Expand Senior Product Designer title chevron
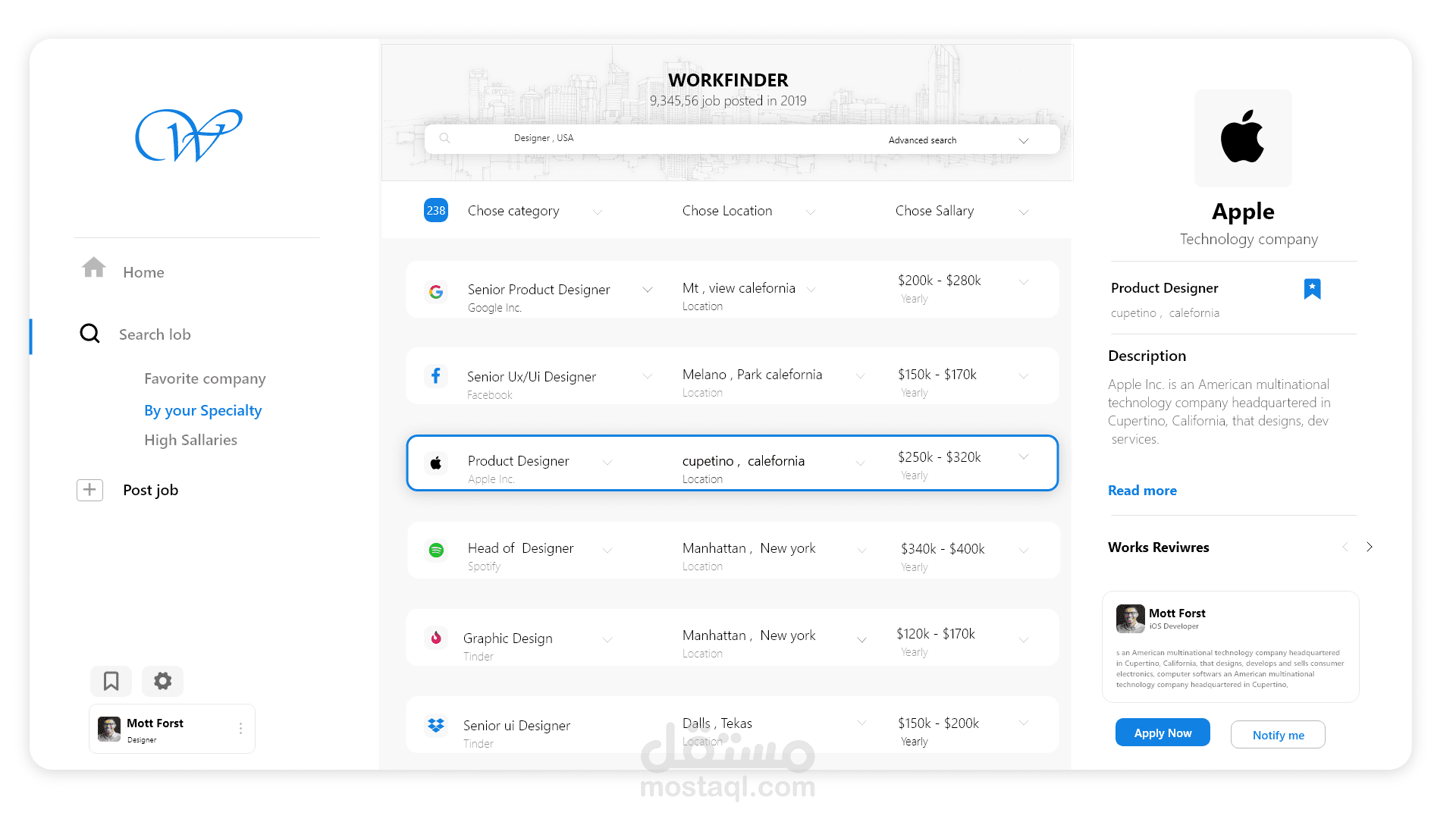 [x=648, y=290]
